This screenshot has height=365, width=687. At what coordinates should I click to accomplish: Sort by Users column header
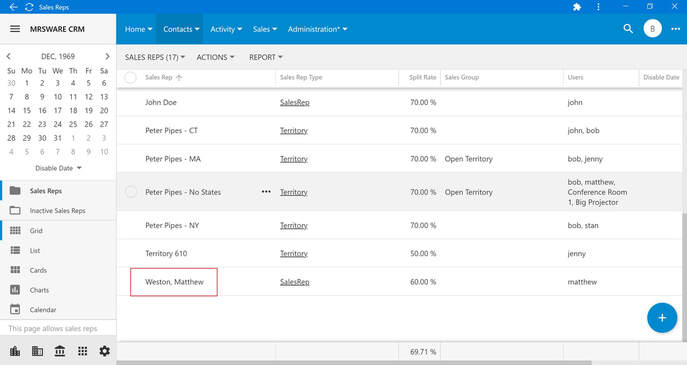[x=575, y=78]
